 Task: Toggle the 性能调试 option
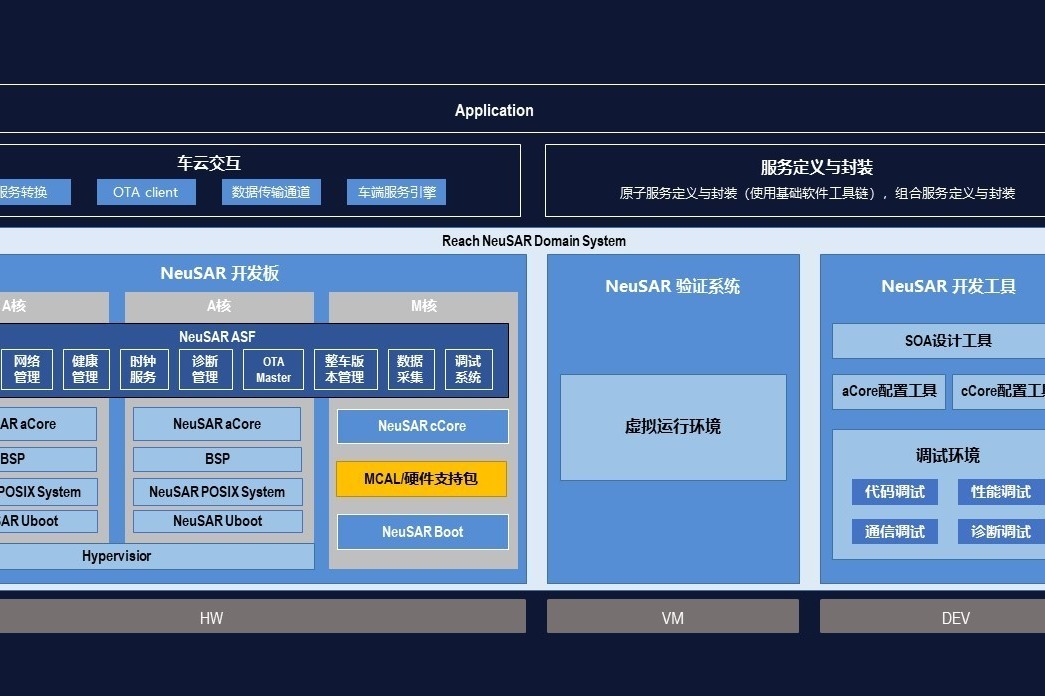(x=999, y=492)
